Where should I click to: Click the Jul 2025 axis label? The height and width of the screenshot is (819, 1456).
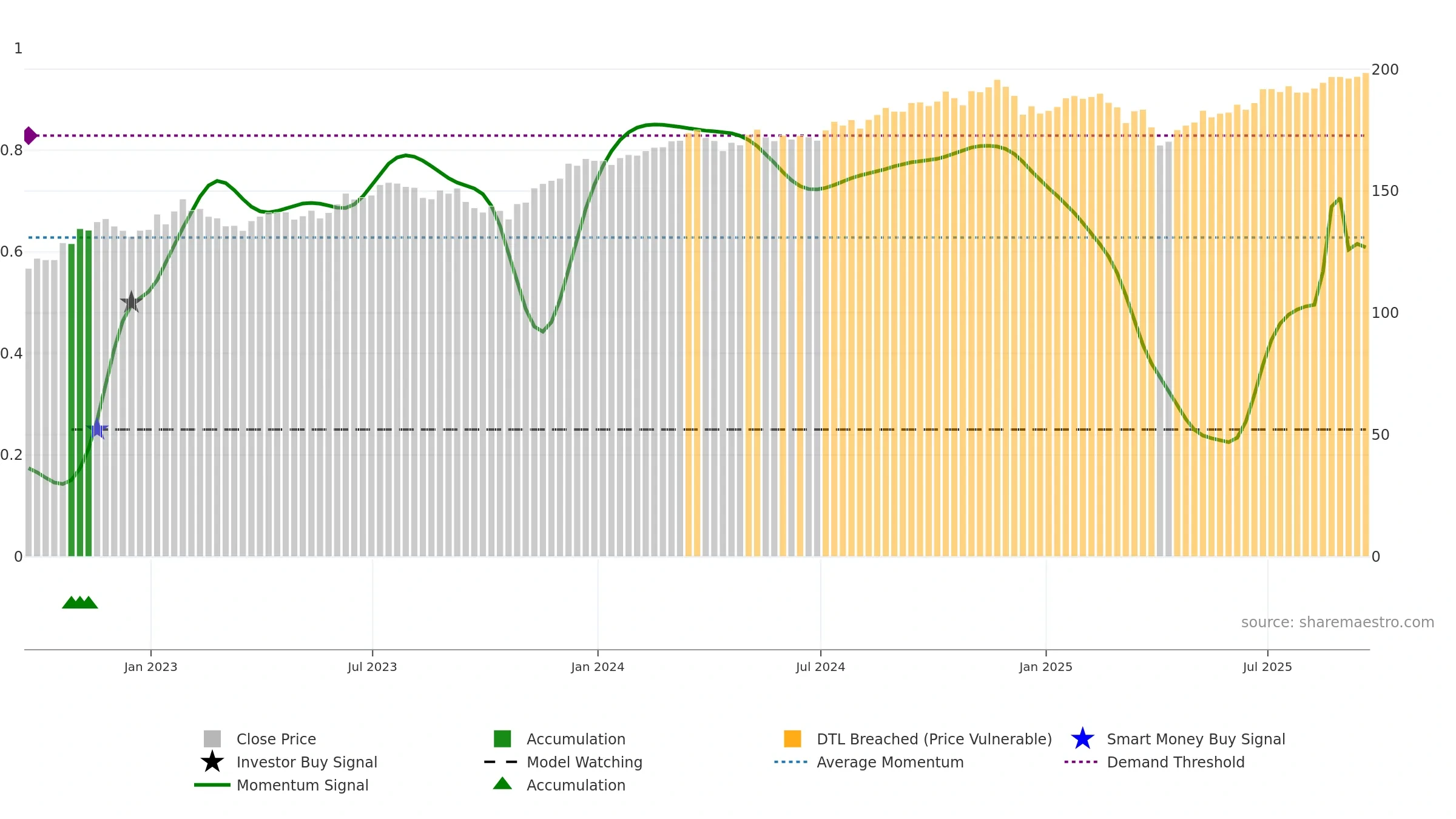(1267, 667)
